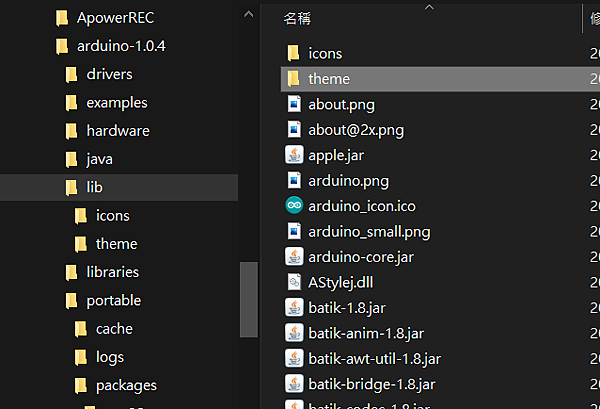Select the file name arduino.png

click(349, 181)
